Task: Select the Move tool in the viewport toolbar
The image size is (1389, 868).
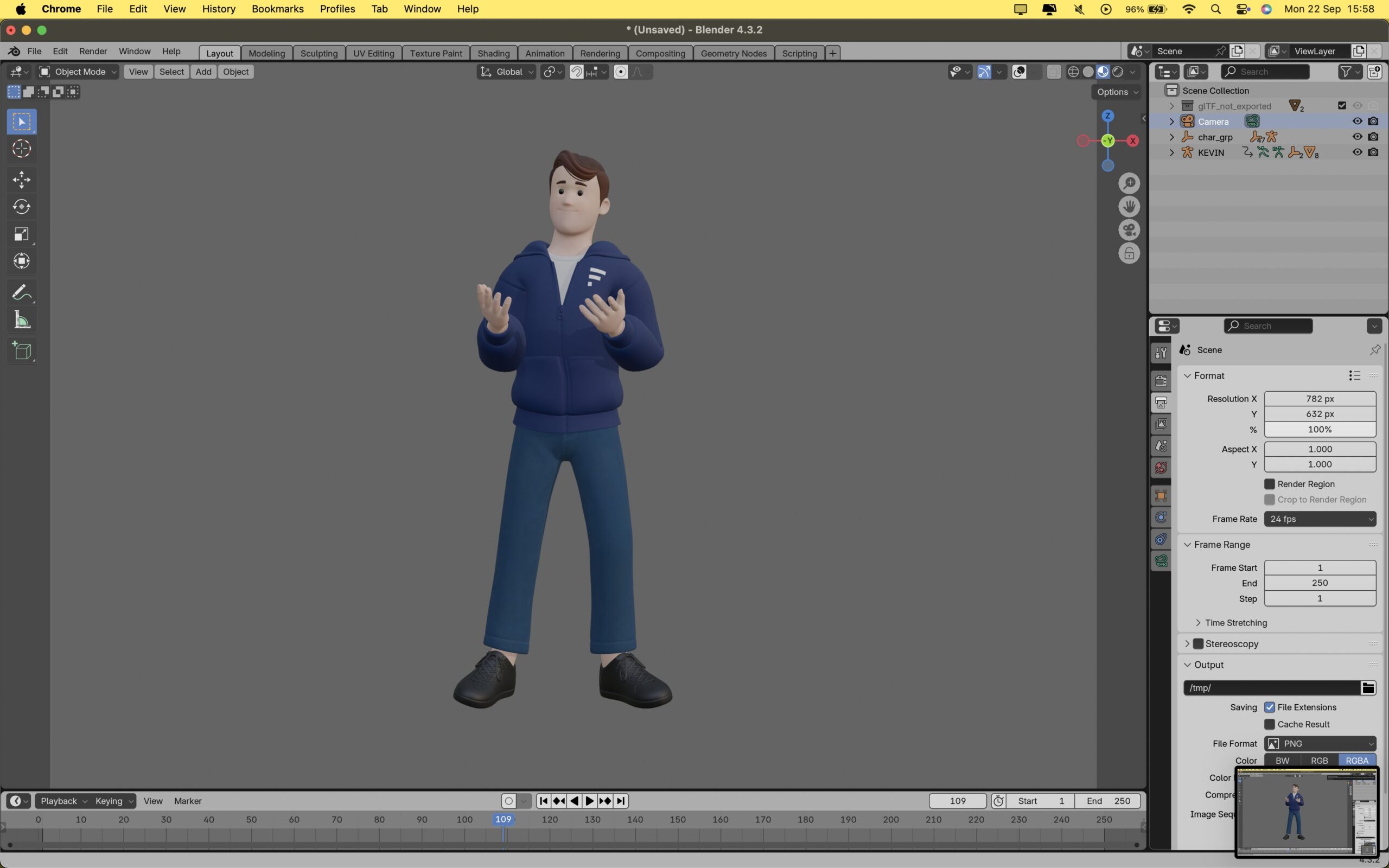Action: pos(21,179)
